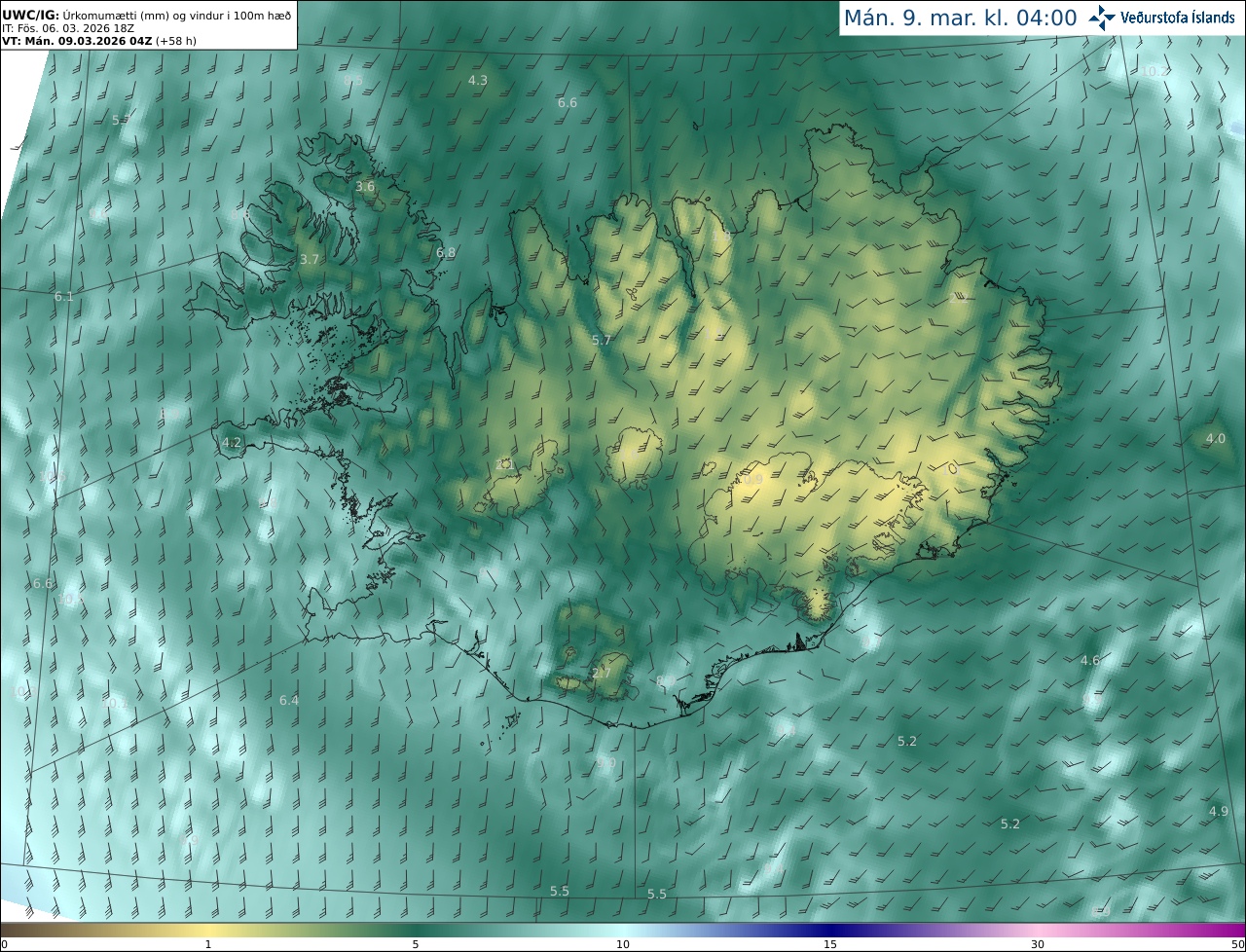This screenshot has height=952, width=1246.
Task: Click the 30 tick label on the legend
Action: pyautogui.click(x=1038, y=944)
